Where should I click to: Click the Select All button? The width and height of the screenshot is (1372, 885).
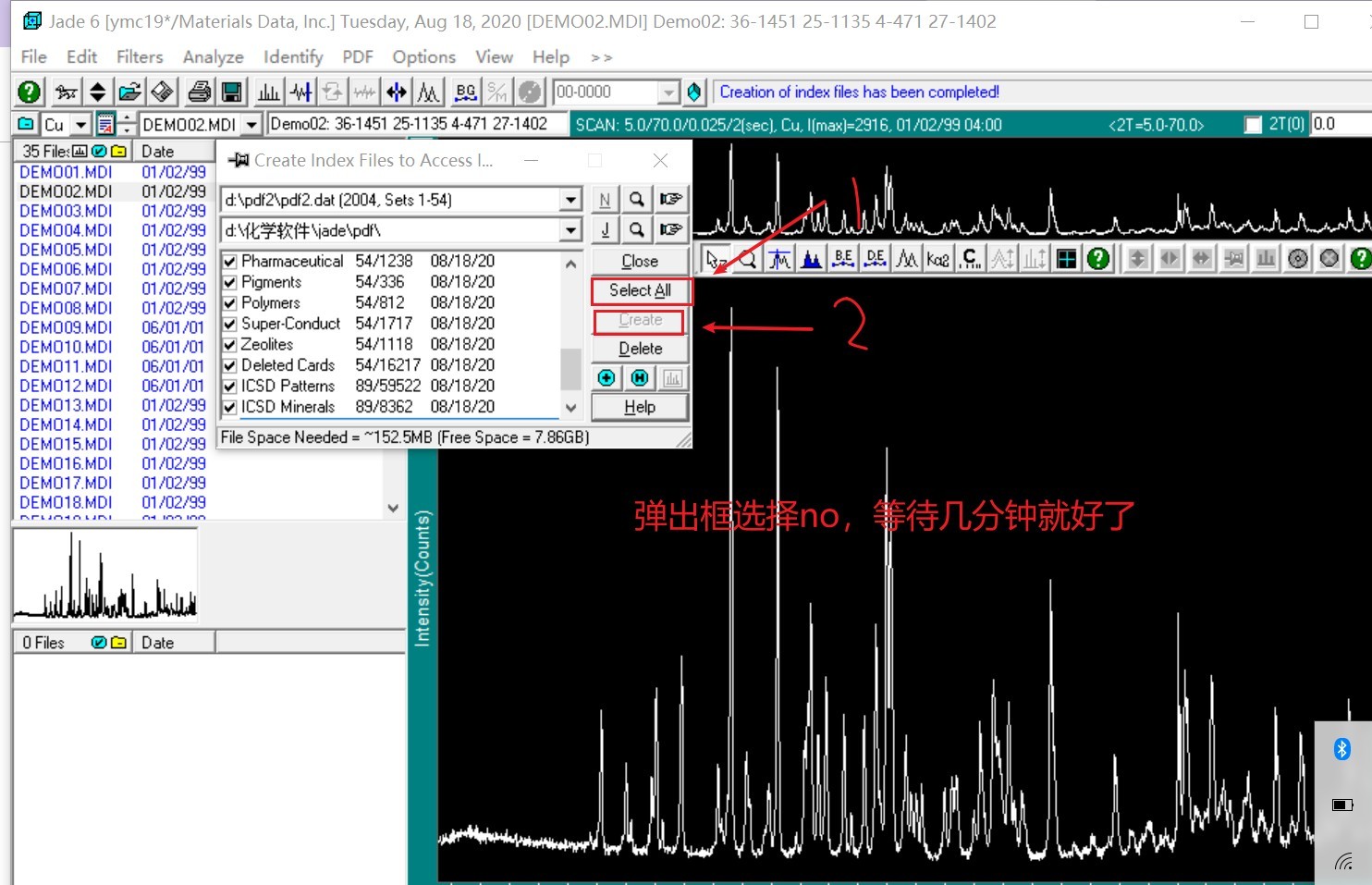[640, 290]
